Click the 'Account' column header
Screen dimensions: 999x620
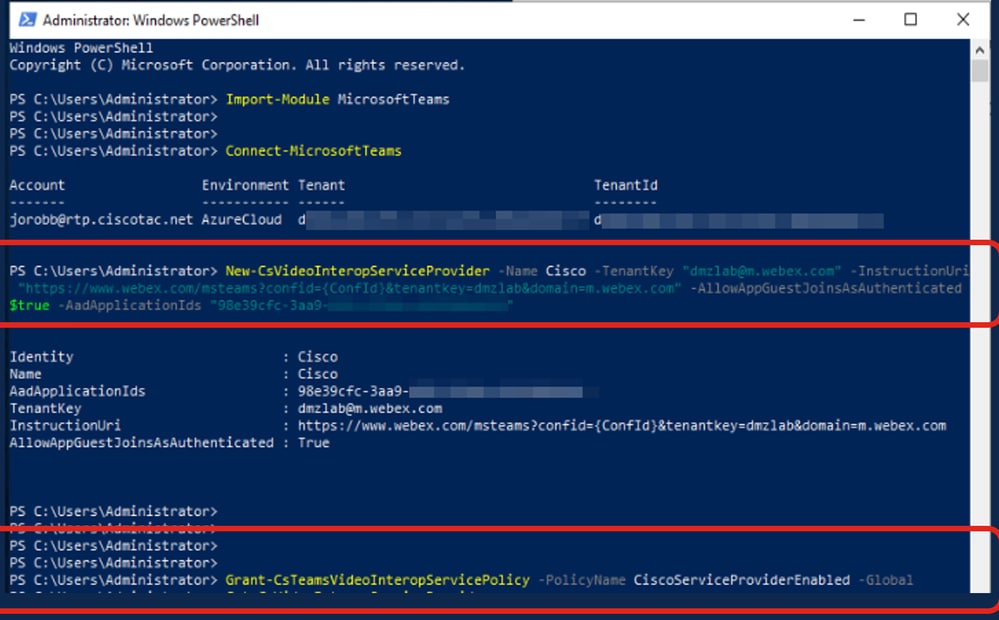coord(37,185)
